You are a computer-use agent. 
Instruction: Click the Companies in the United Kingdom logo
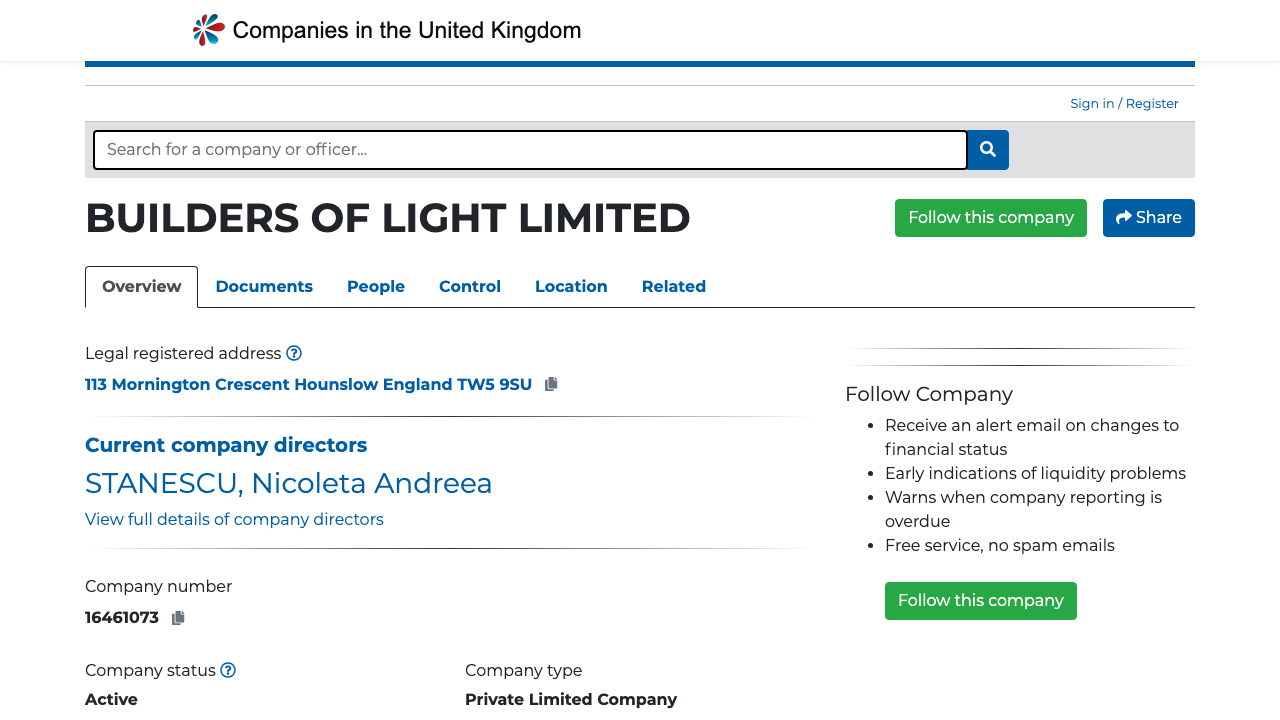385,29
